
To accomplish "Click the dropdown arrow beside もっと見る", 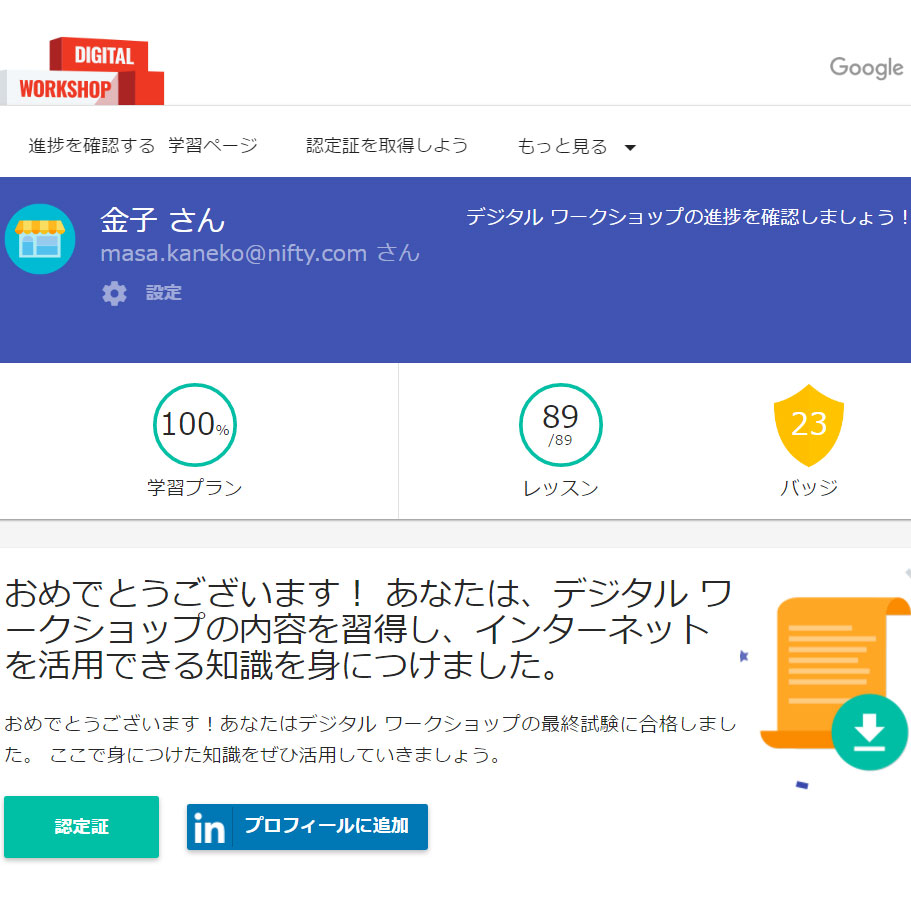I will coord(630,148).
